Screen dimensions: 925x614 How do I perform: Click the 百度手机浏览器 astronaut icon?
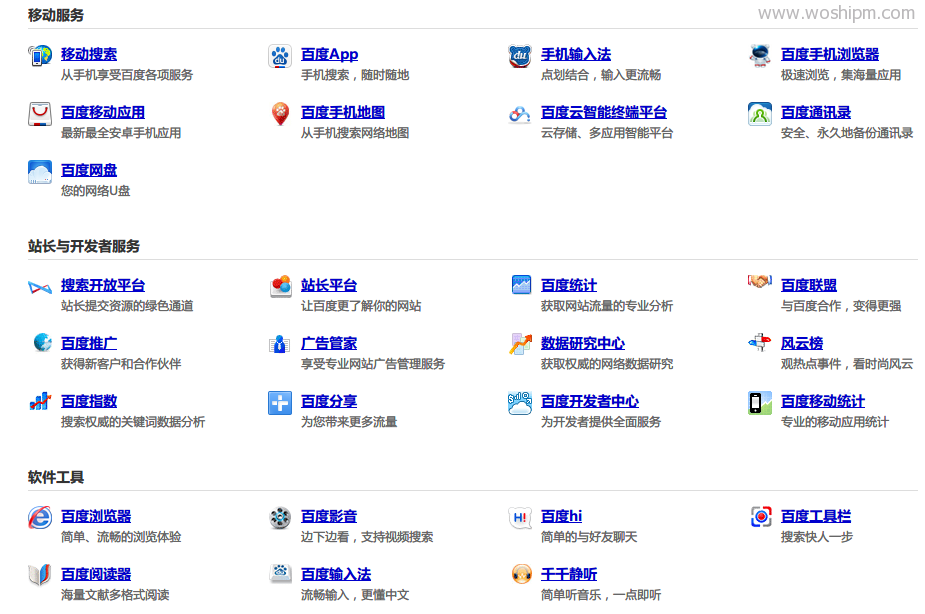point(760,56)
